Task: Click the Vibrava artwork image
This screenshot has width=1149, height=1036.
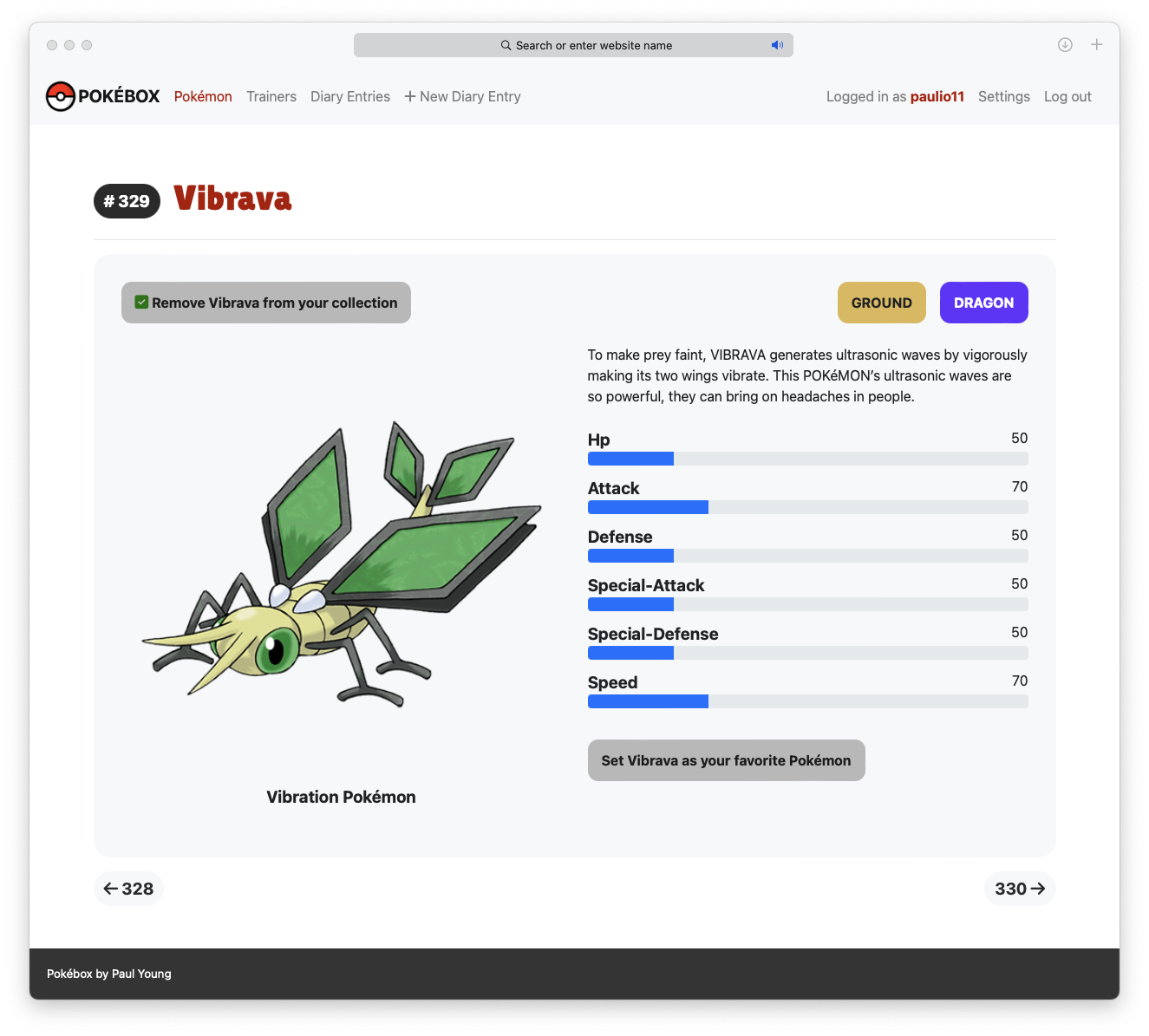Action: (x=342, y=564)
